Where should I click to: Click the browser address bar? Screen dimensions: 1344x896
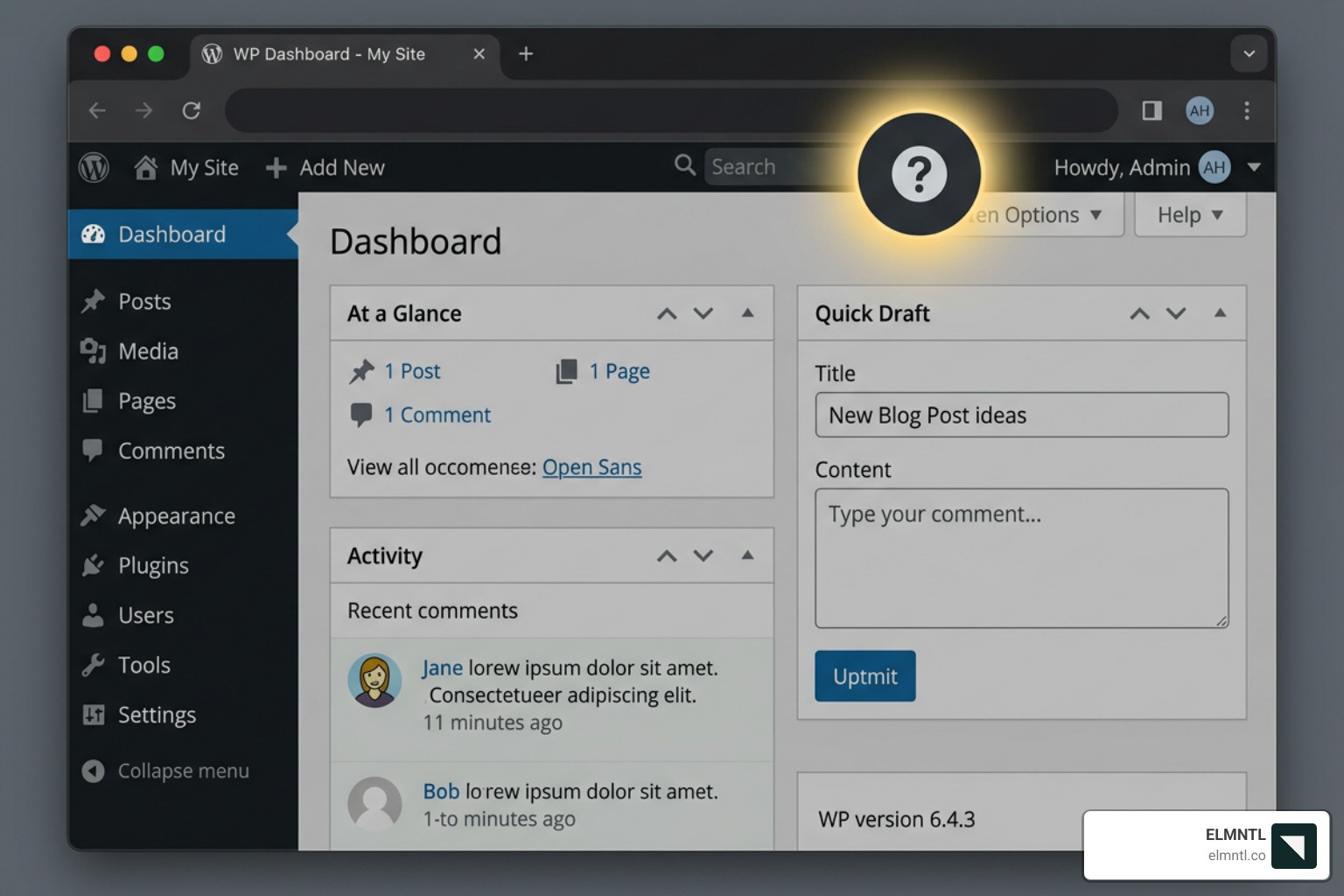pyautogui.click(x=672, y=110)
